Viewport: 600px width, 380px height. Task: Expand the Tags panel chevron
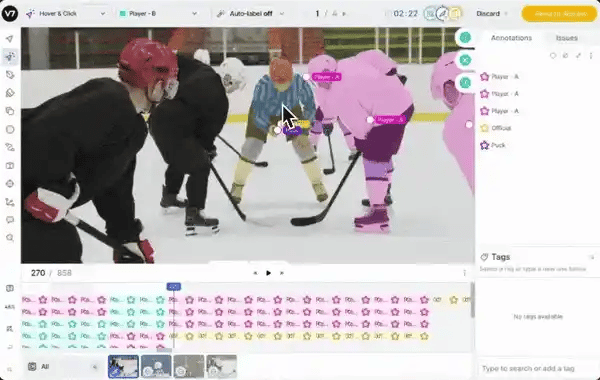pos(592,257)
